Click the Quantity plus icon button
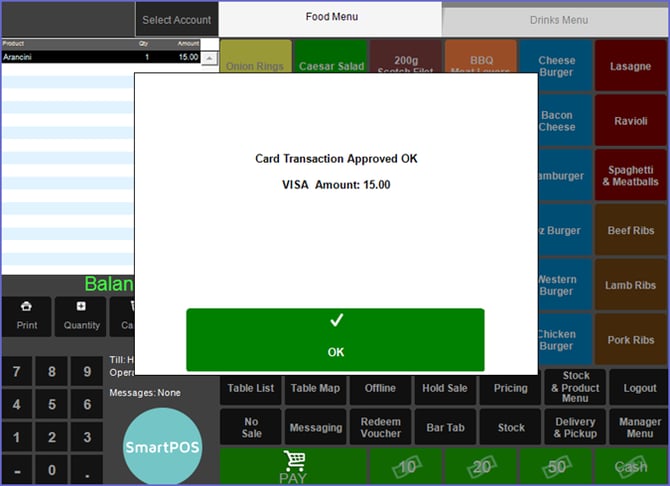Screen dimensions: 670x486 point(81,315)
